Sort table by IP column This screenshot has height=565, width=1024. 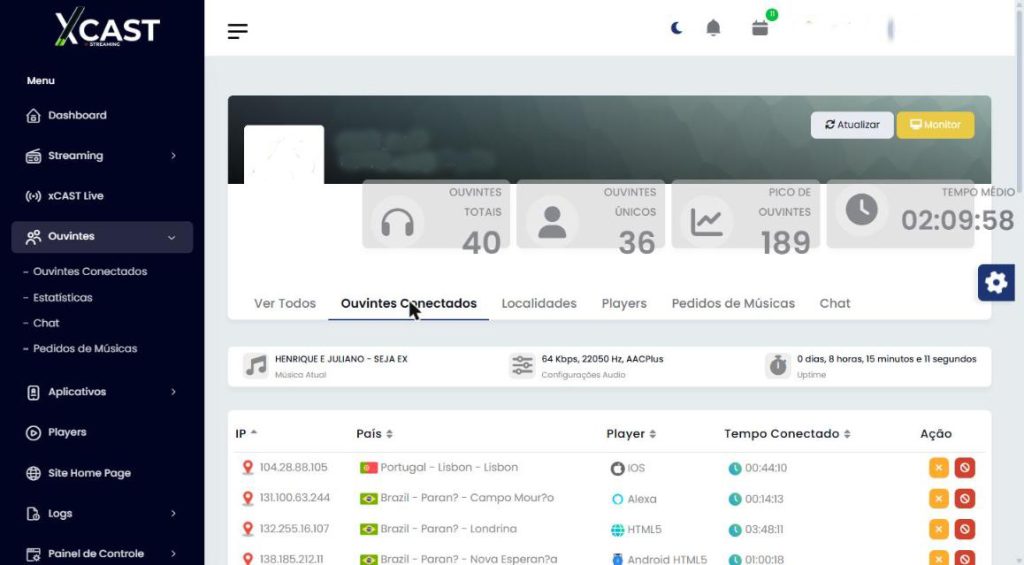pos(246,434)
